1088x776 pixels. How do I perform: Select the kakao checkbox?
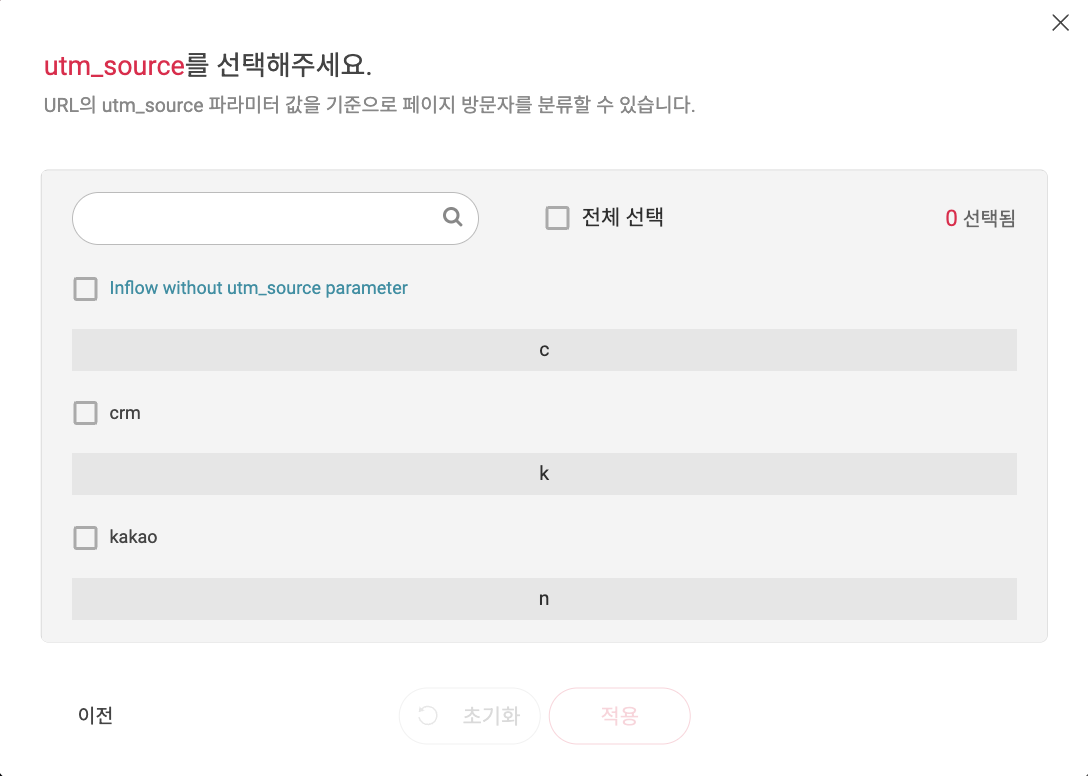pyautogui.click(x=85, y=537)
